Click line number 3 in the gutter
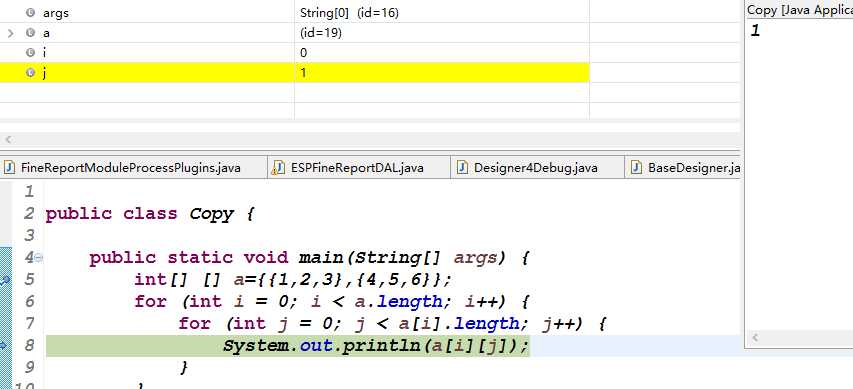853x389 pixels. pyautogui.click(x=28, y=236)
